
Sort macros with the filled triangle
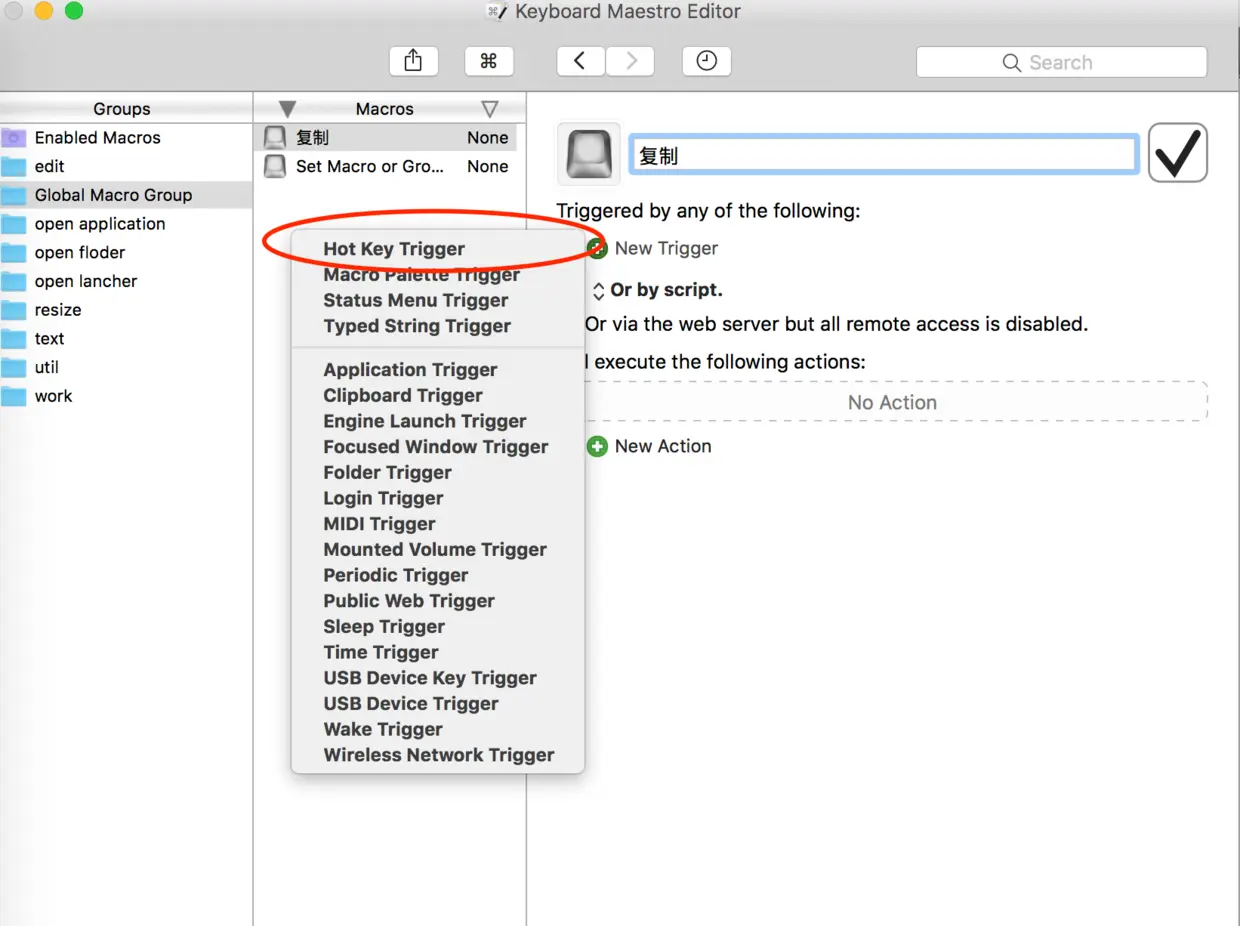tap(287, 109)
